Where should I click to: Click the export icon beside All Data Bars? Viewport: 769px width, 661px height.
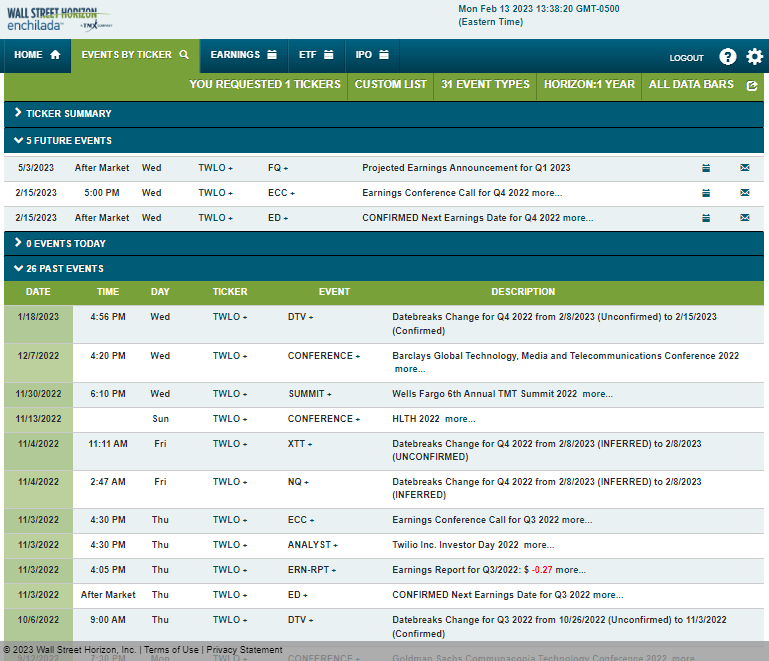(x=752, y=86)
